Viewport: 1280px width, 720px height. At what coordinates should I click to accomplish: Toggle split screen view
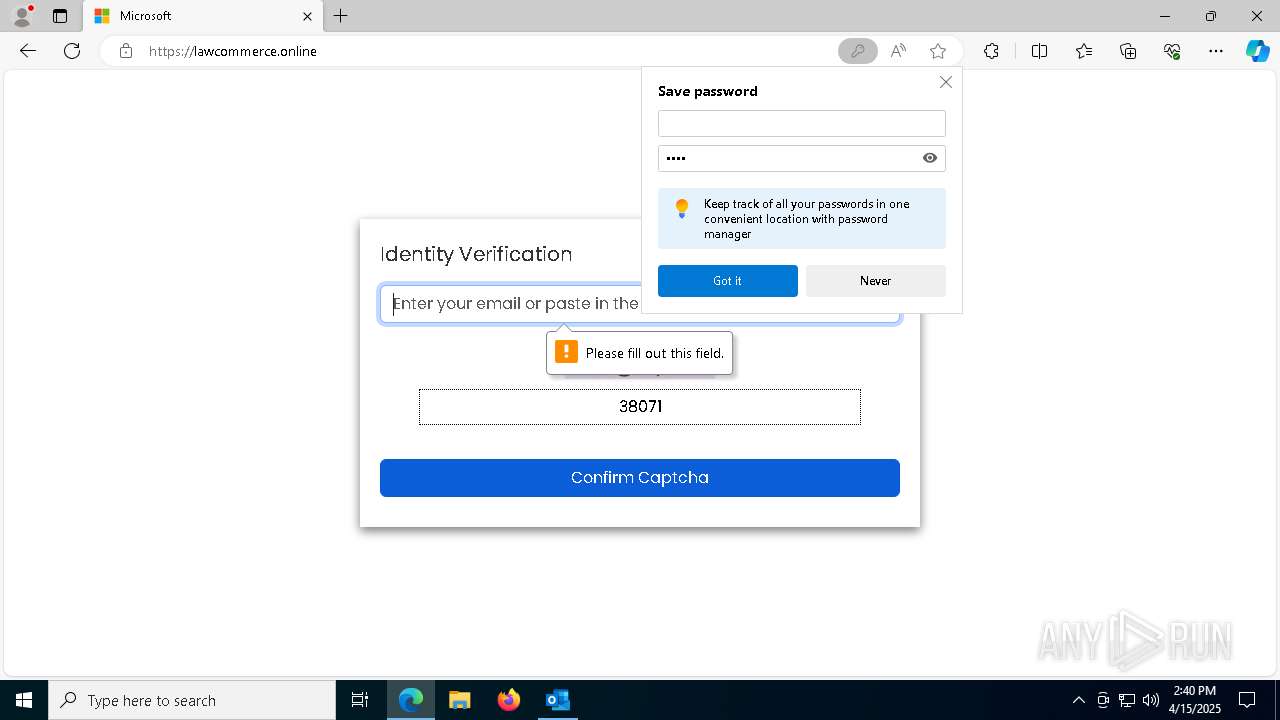click(x=1039, y=51)
